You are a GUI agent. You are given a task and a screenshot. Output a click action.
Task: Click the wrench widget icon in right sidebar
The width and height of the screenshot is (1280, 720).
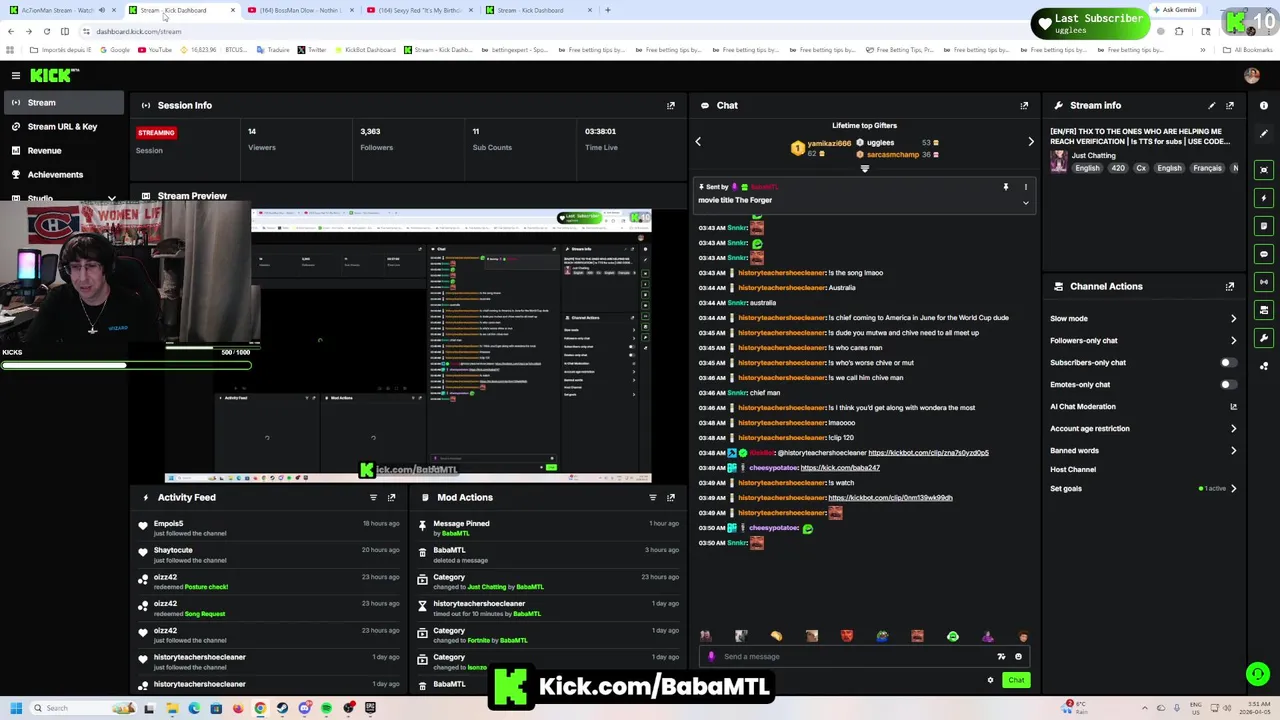point(1264,338)
